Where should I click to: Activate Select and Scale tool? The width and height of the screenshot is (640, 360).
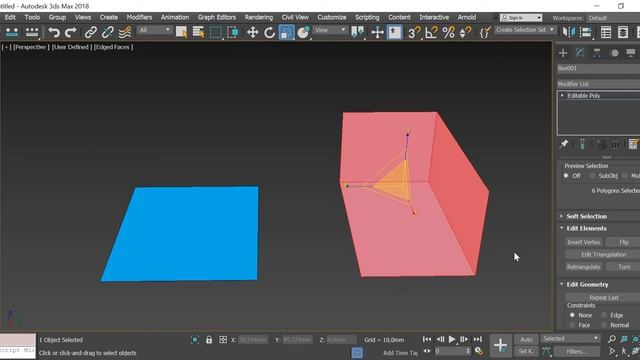[287, 32]
